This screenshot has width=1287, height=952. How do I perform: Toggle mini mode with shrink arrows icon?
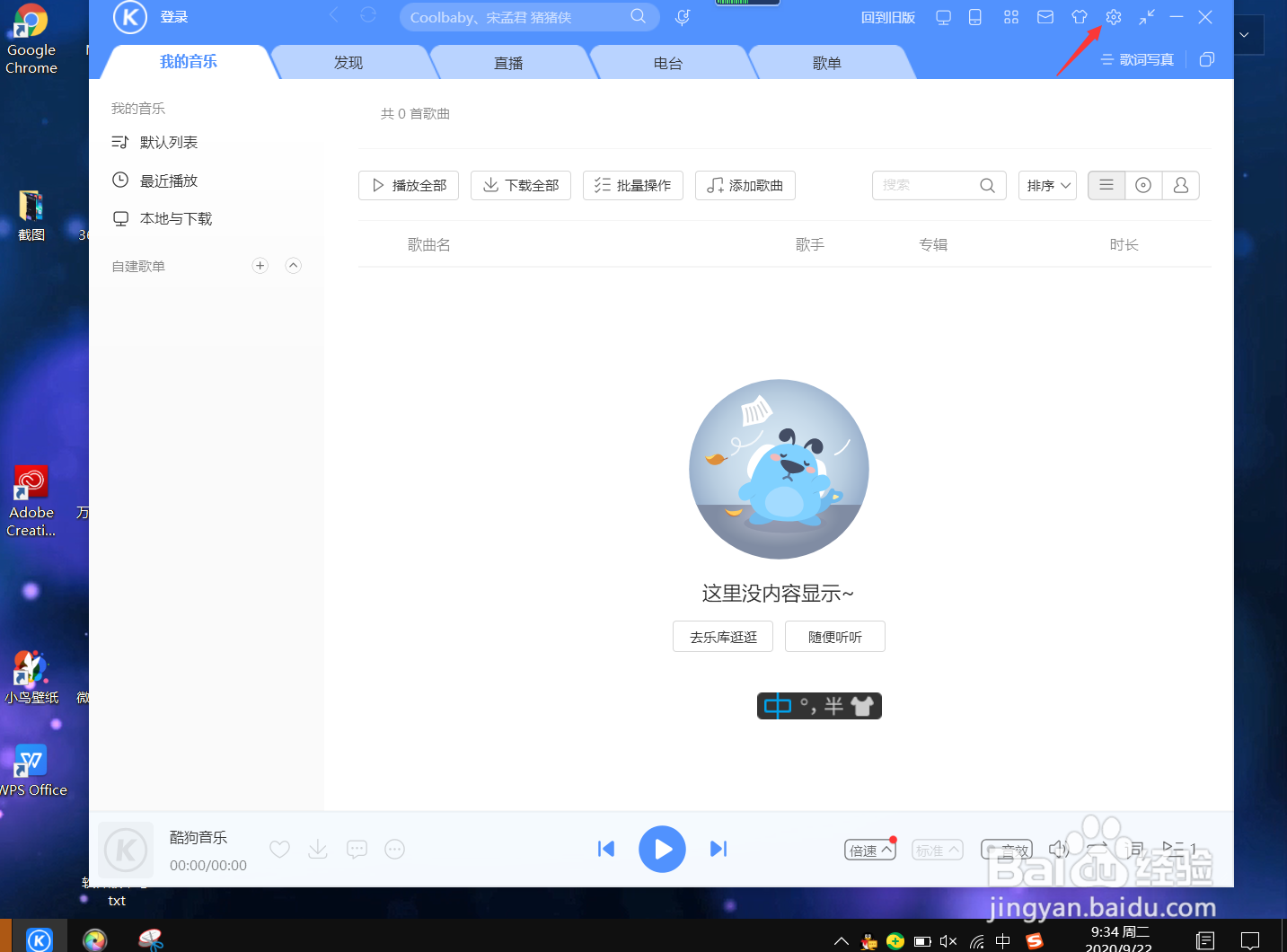[x=1146, y=16]
